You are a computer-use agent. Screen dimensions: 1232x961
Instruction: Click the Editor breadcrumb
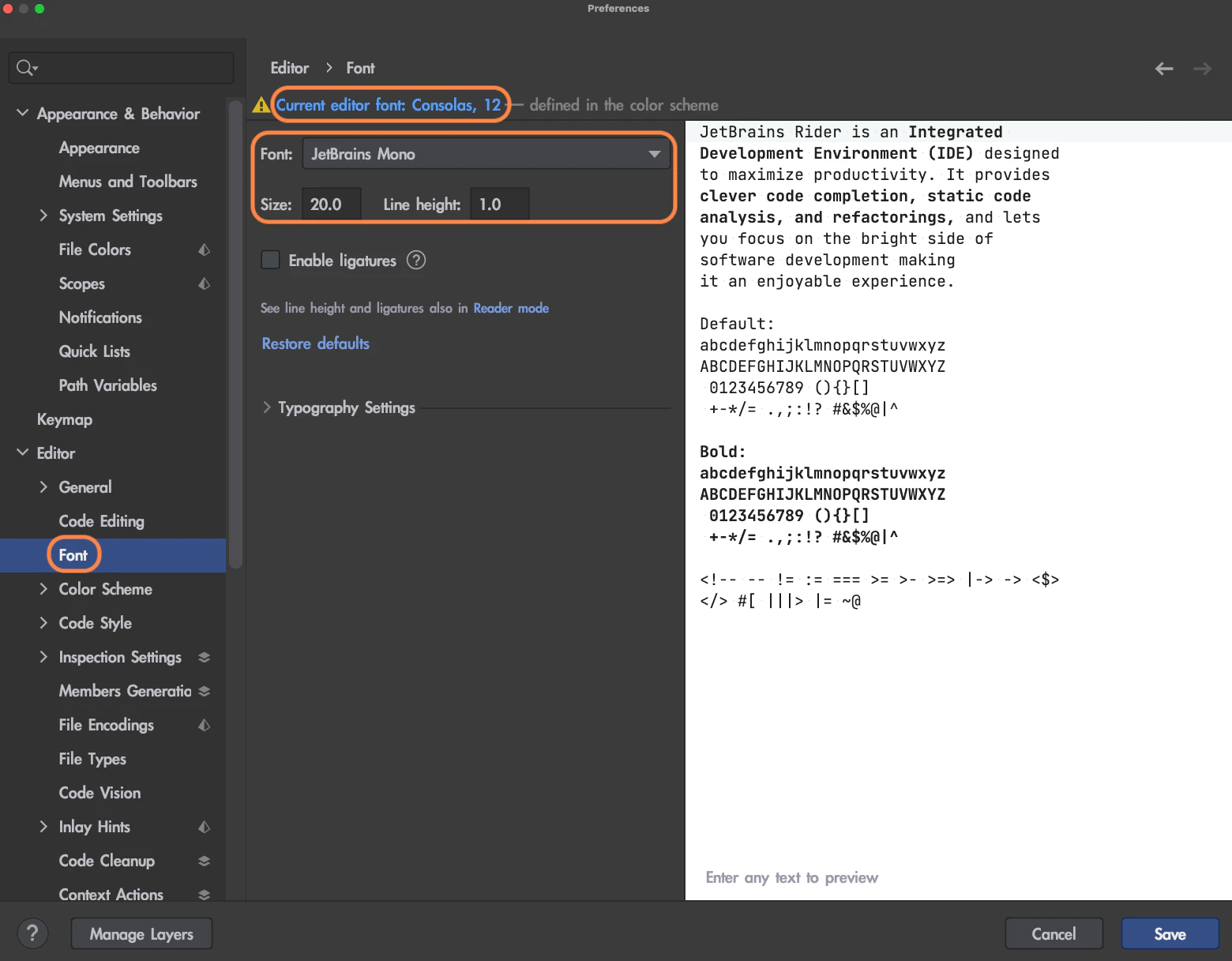click(289, 68)
